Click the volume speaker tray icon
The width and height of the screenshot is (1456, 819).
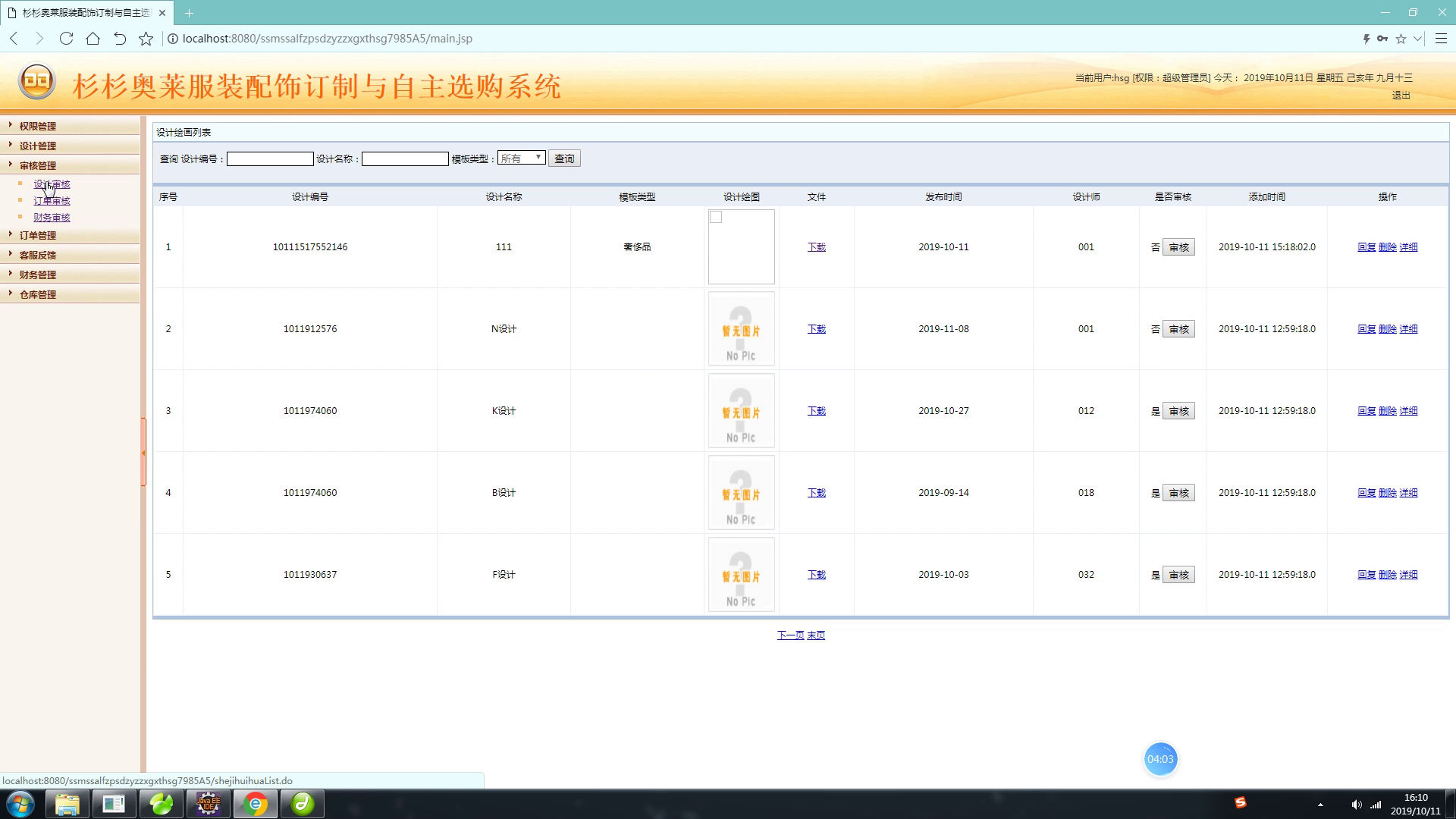1357,805
